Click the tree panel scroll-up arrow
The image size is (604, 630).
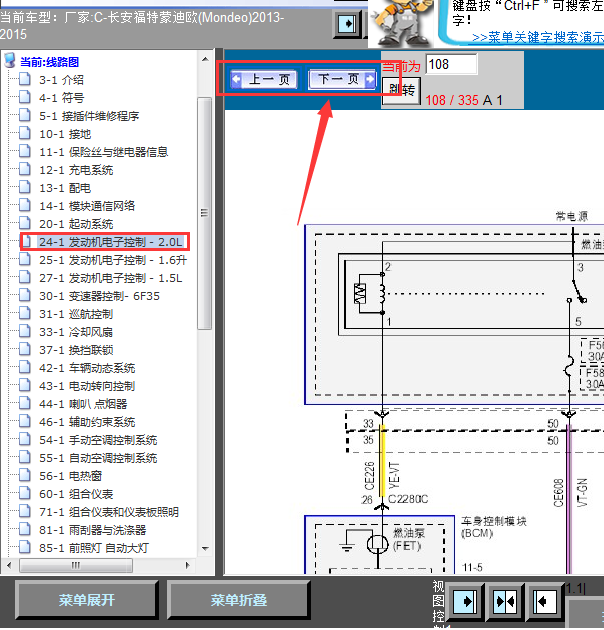(205, 59)
